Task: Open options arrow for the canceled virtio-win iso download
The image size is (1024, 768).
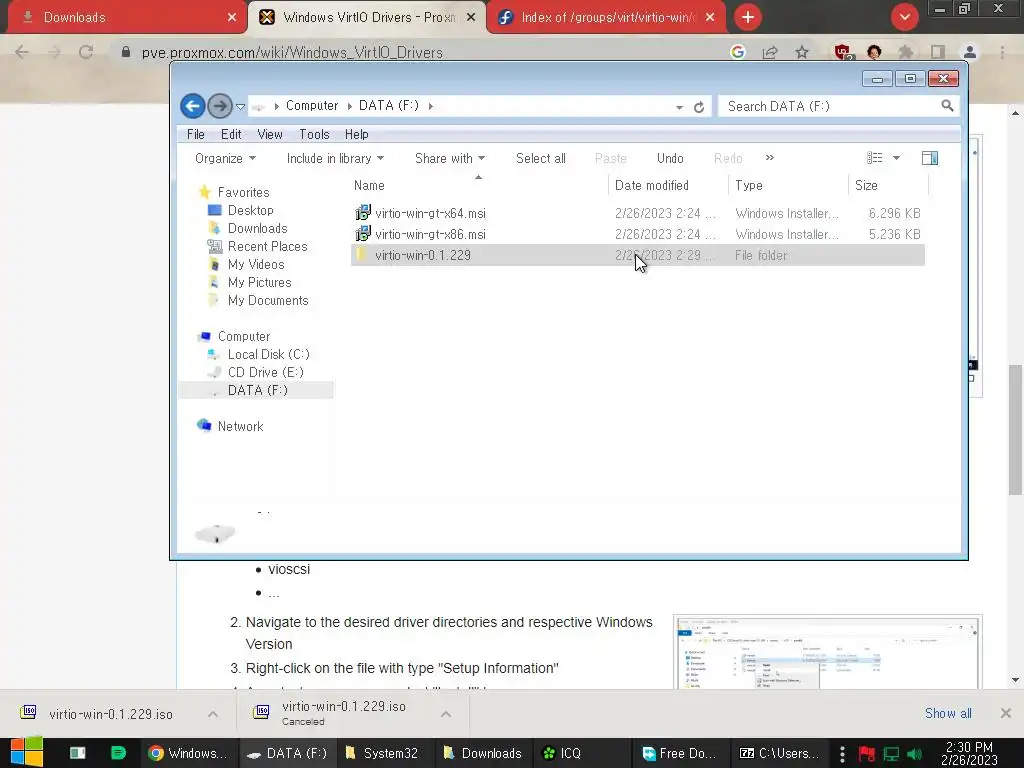Action: point(446,714)
